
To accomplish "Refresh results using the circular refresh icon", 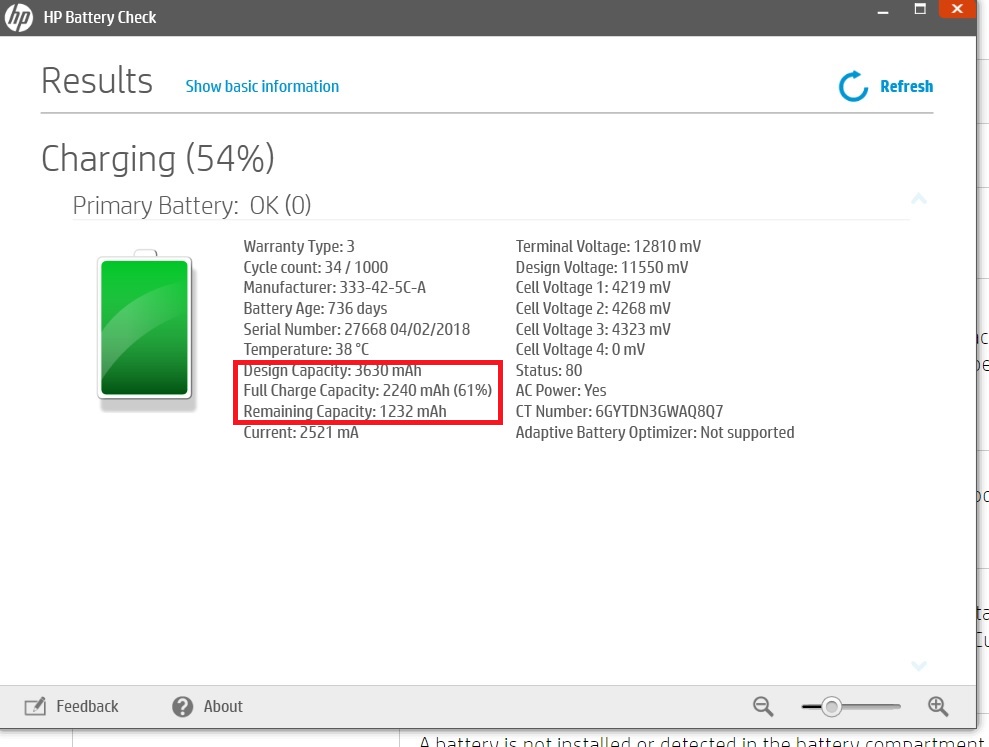I will click(x=851, y=86).
